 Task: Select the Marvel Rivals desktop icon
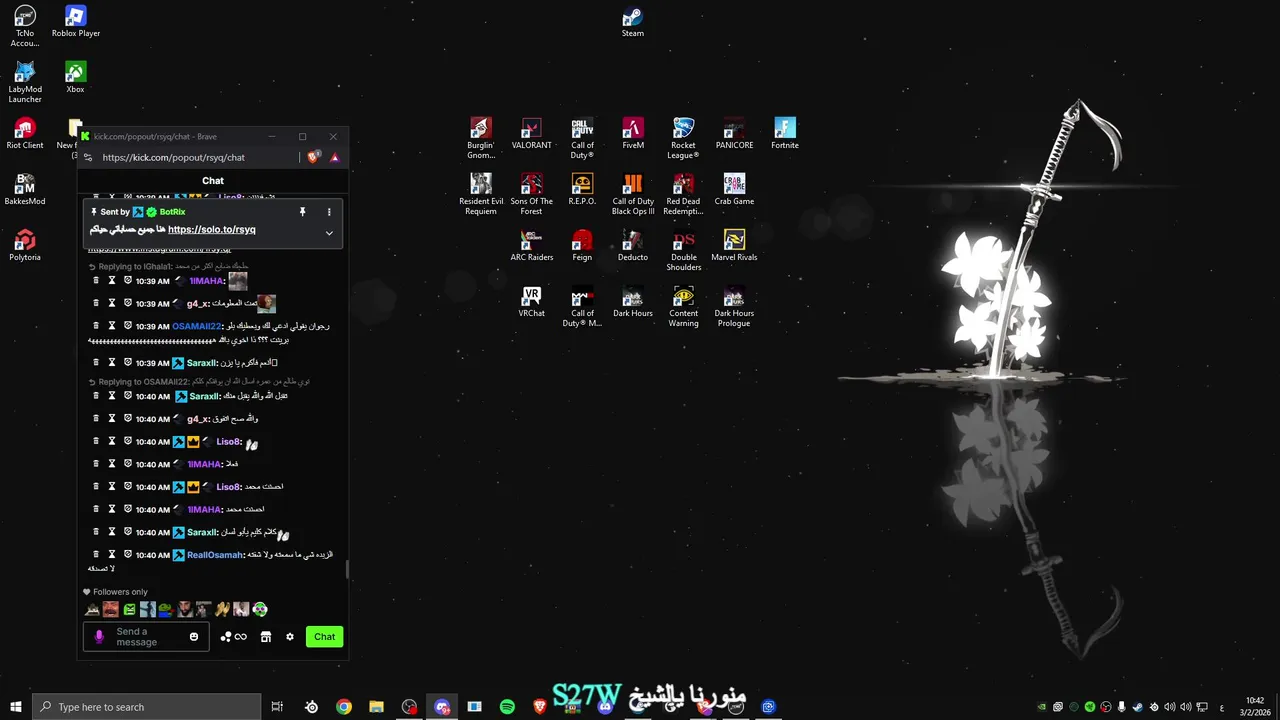[734, 246]
